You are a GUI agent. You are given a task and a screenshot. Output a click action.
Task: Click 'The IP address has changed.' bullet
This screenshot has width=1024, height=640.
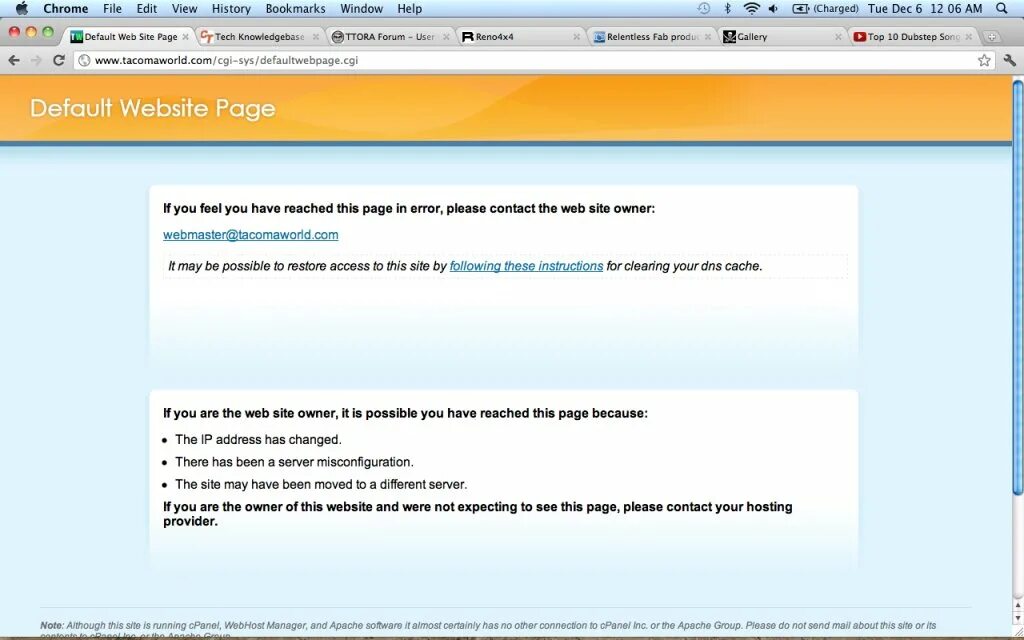[258, 440]
